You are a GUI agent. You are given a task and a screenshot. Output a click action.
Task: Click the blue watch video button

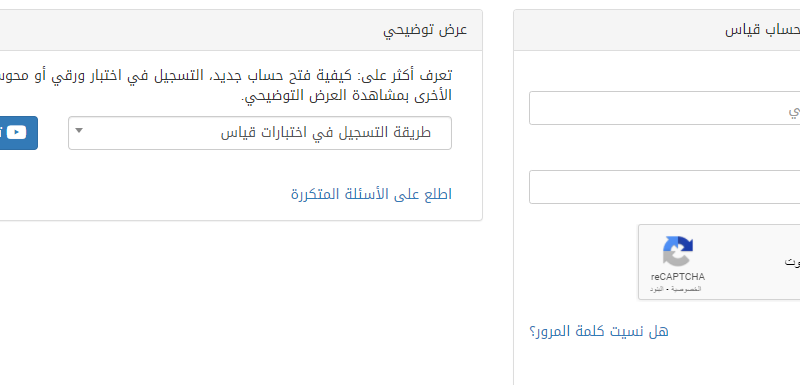tap(19, 133)
